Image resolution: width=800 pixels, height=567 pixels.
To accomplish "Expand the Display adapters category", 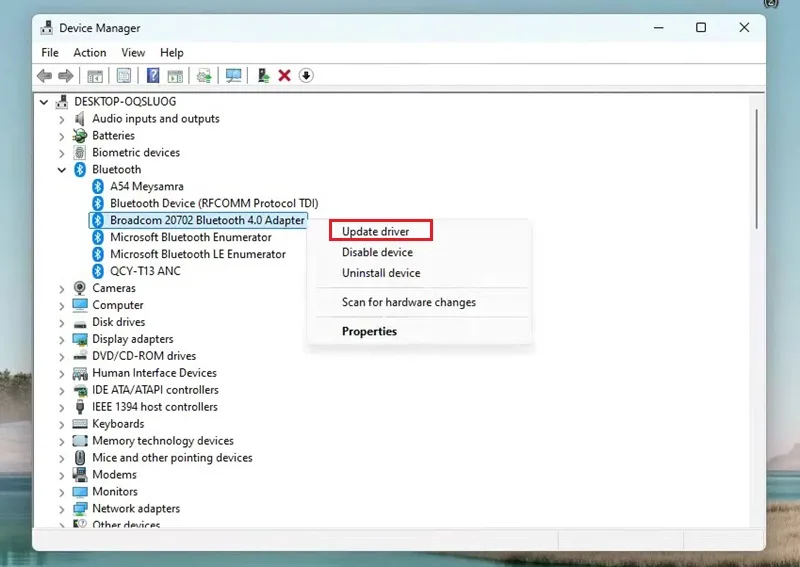I will pos(62,339).
